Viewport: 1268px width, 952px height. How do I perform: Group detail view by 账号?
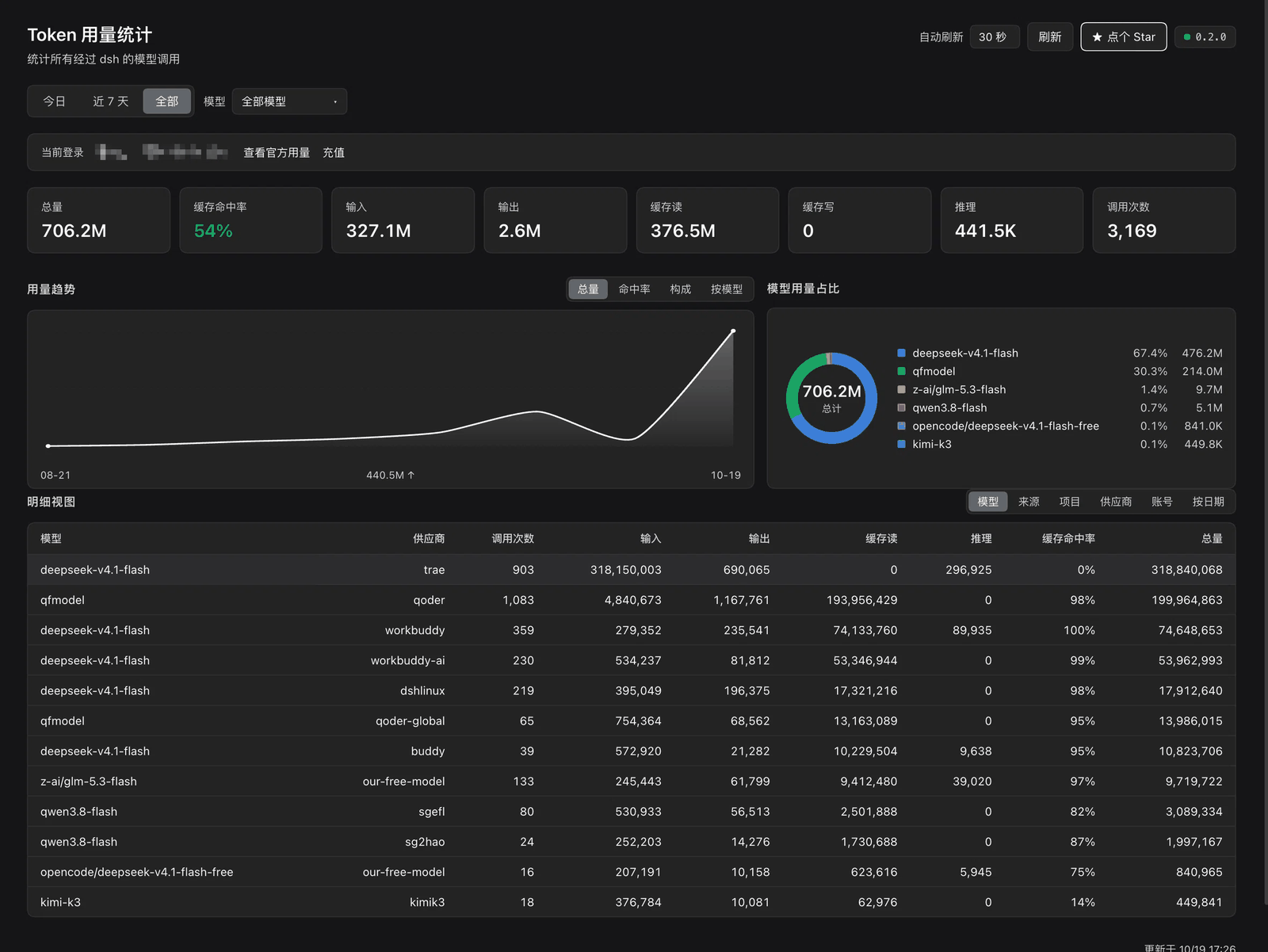click(1162, 502)
